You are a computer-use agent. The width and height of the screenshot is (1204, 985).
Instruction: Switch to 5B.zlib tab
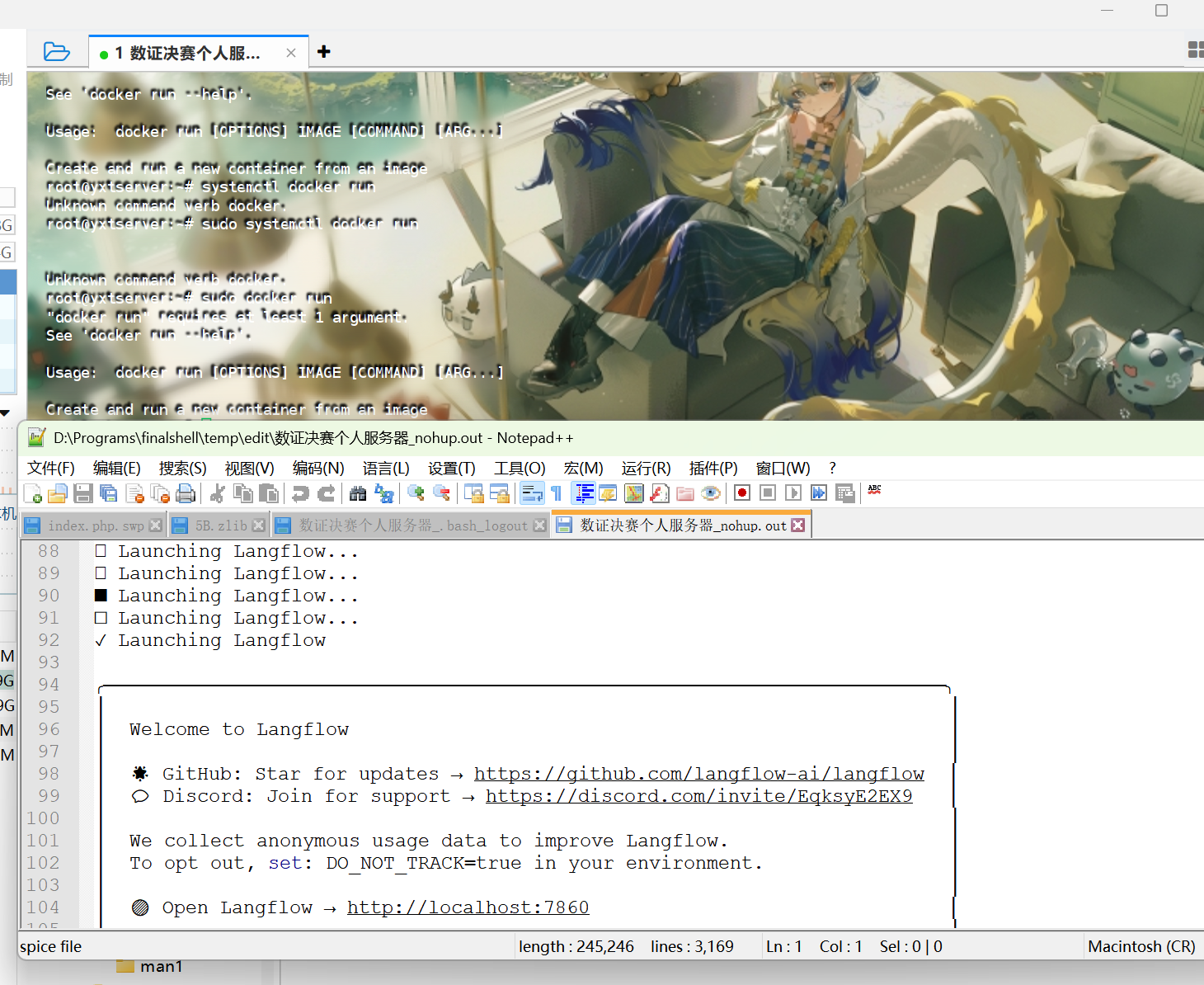[x=221, y=525]
